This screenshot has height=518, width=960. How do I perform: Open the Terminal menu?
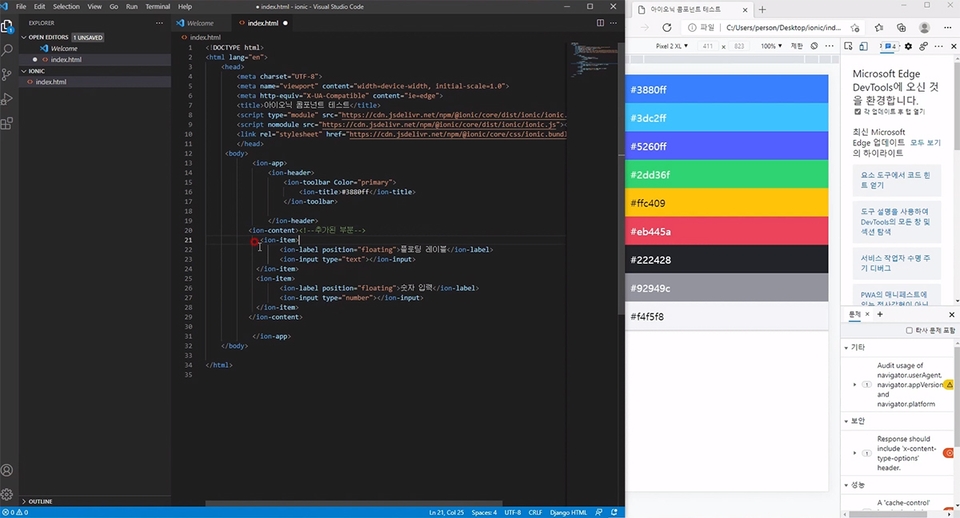(x=157, y=7)
